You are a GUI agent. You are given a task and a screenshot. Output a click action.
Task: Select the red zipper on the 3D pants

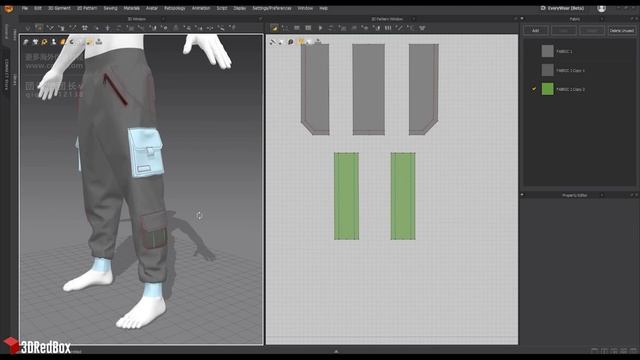(116, 89)
